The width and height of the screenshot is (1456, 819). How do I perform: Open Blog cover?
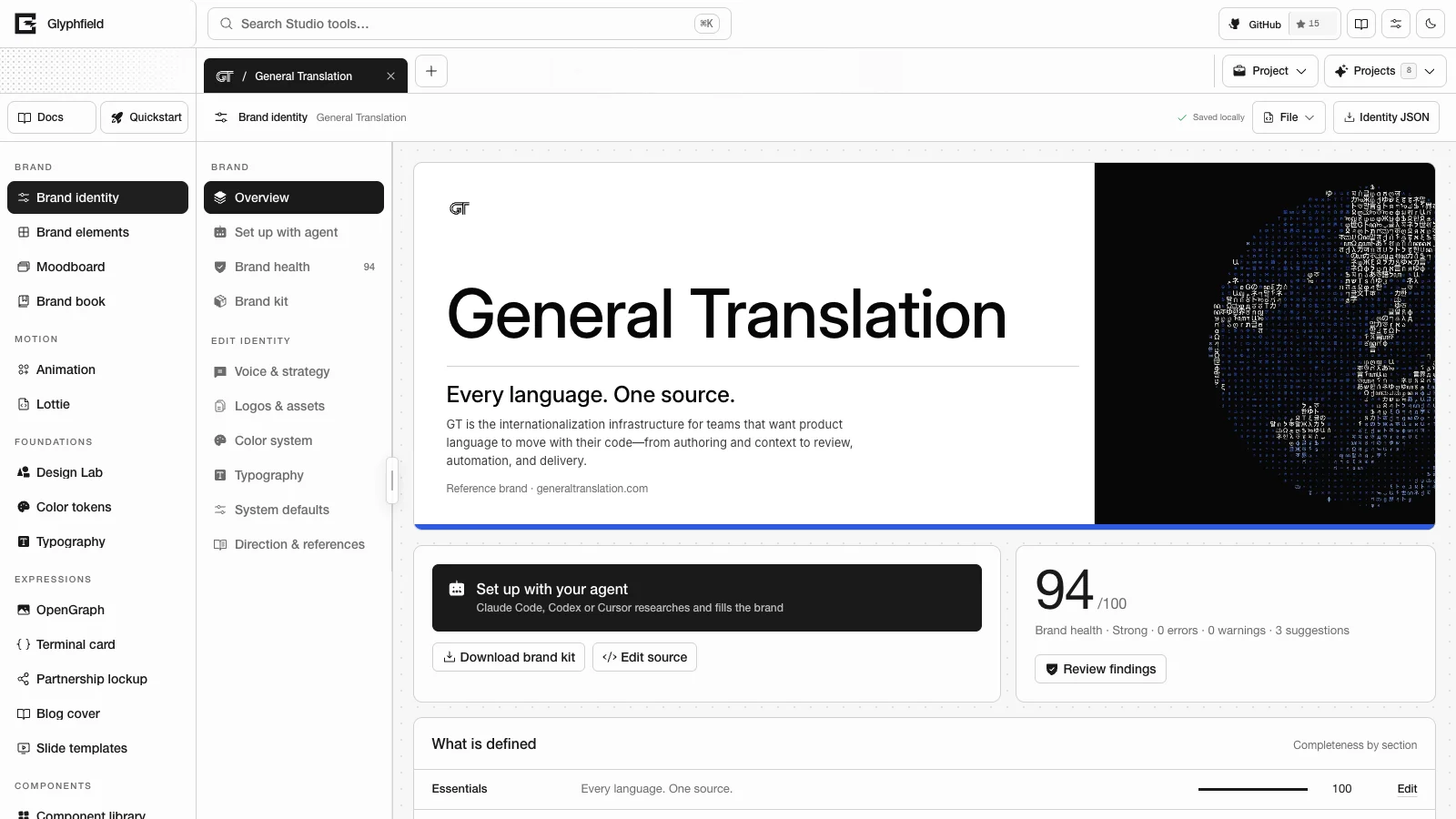tap(97, 713)
